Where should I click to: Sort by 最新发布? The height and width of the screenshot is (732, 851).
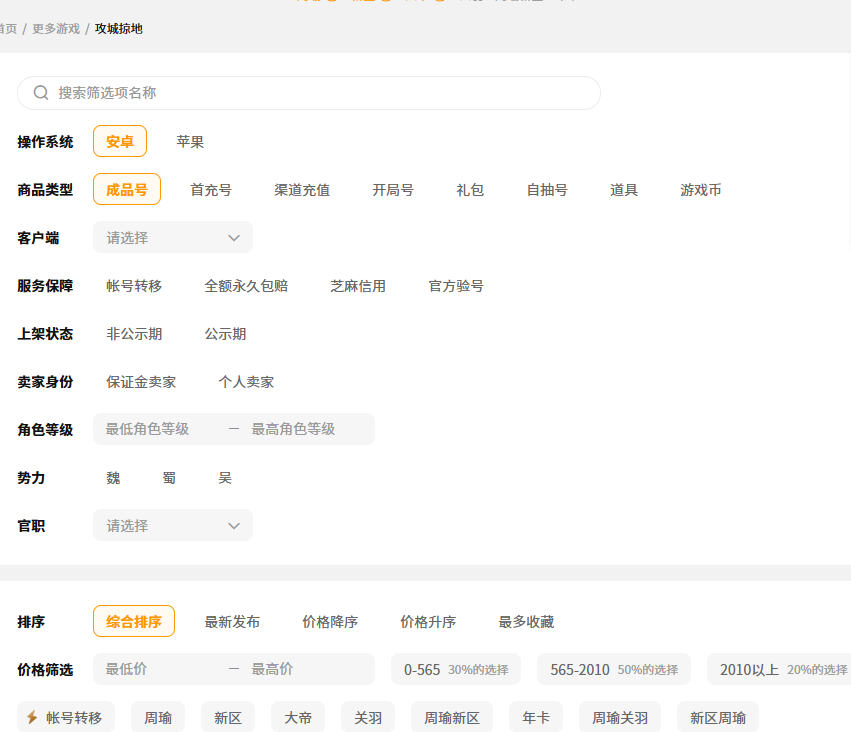[x=232, y=622]
